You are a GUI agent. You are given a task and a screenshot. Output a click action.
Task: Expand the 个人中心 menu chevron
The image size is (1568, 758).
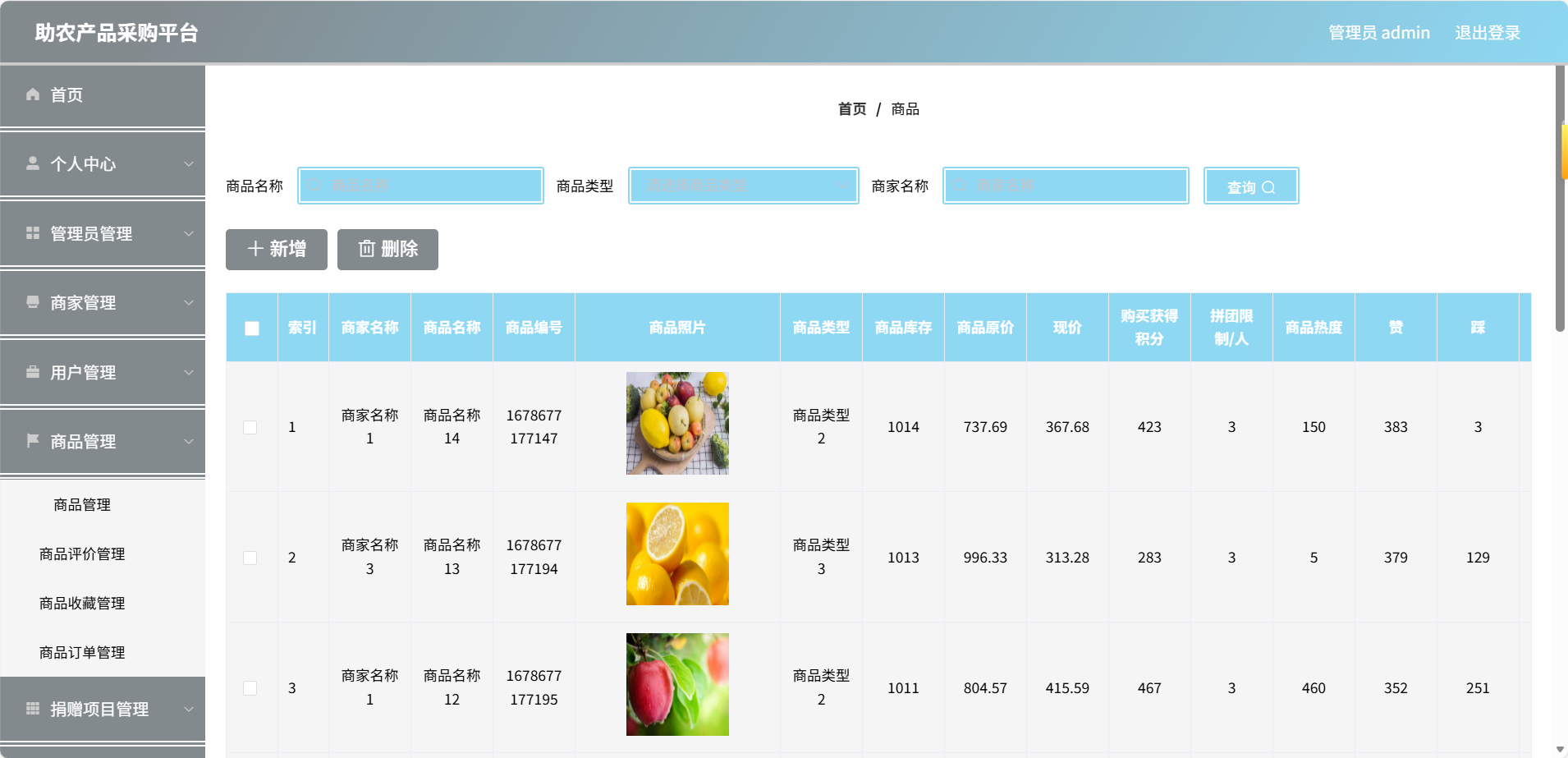pyautogui.click(x=189, y=163)
